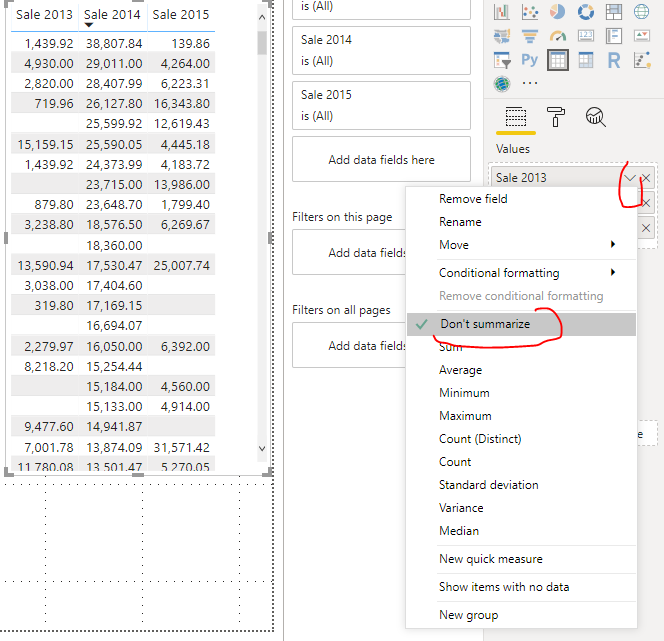Image resolution: width=664 pixels, height=641 pixels.
Task: Choose Rename from context menu
Action: tap(521, 222)
